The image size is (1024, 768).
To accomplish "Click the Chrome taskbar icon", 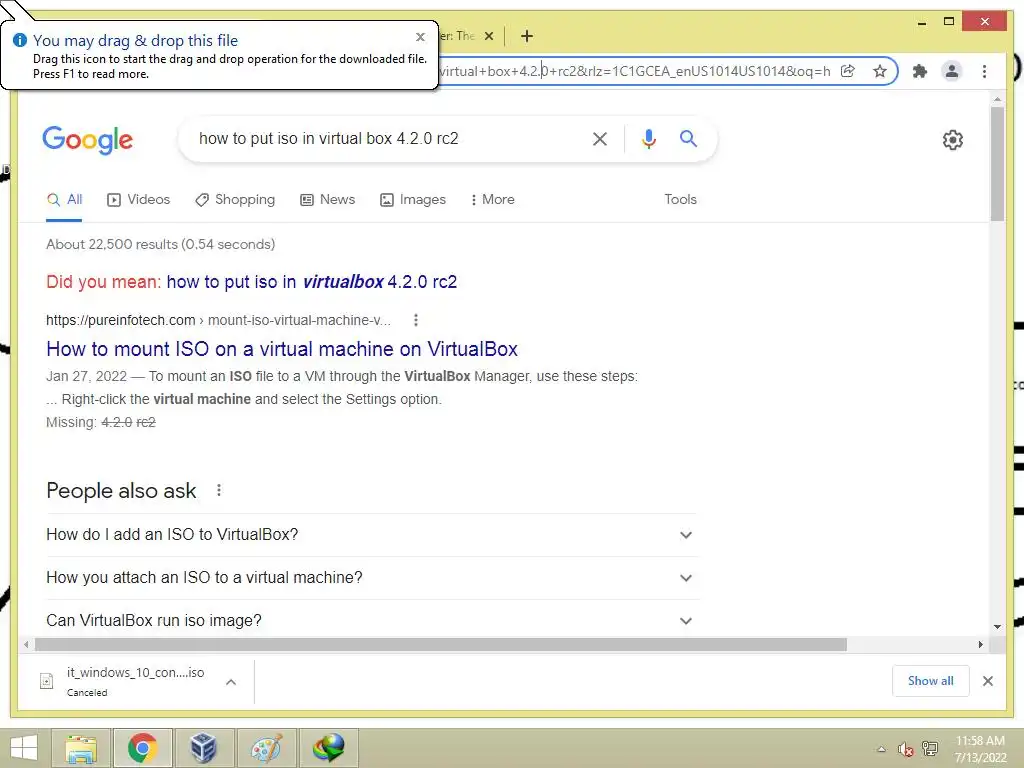I will coord(142,748).
